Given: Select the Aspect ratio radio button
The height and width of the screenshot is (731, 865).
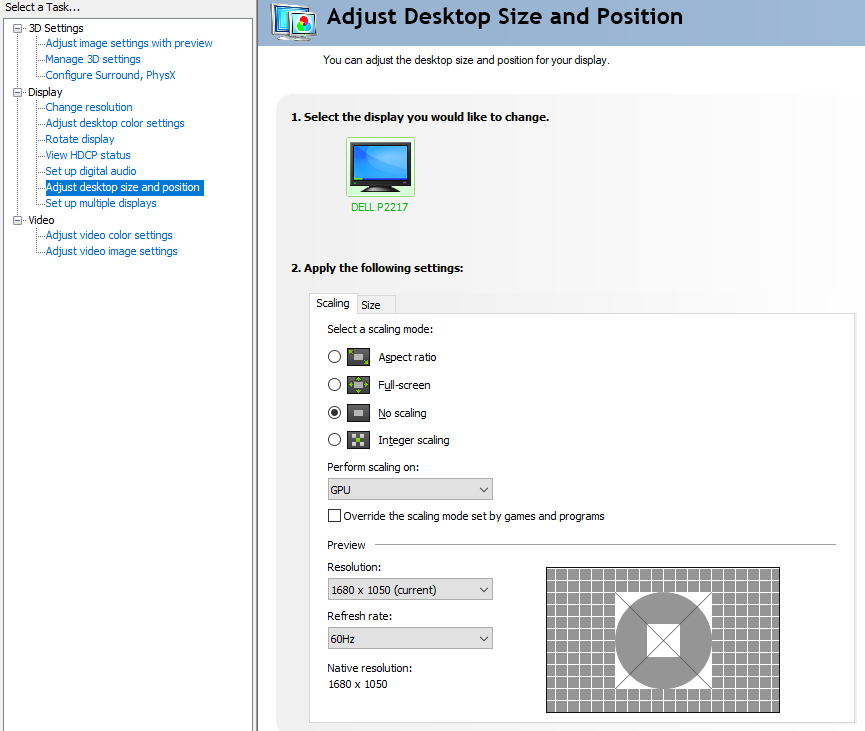Looking at the screenshot, I should pos(334,357).
